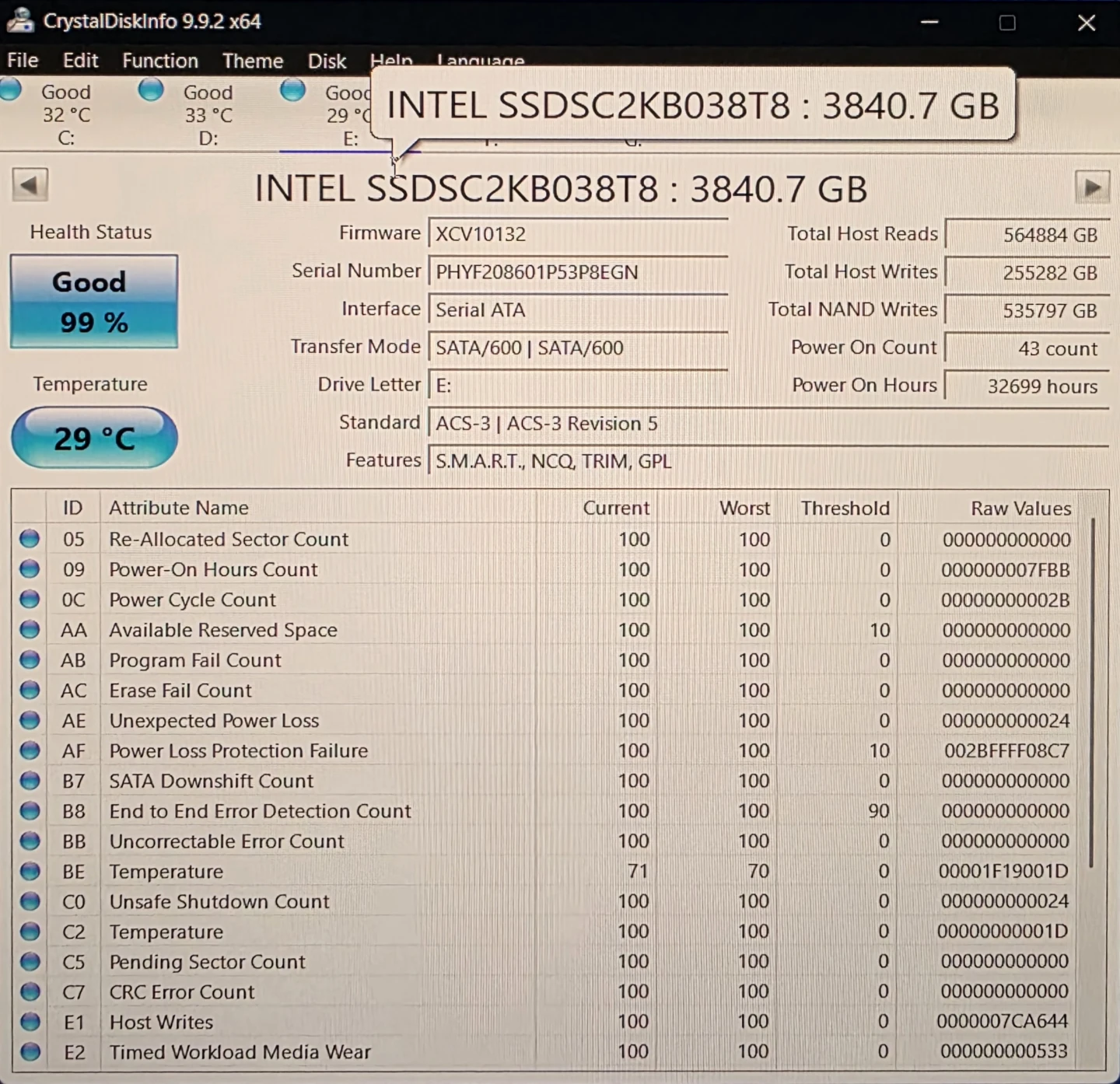Click raw value 00001F19001D
1120x1084 pixels.
pos(1003,871)
